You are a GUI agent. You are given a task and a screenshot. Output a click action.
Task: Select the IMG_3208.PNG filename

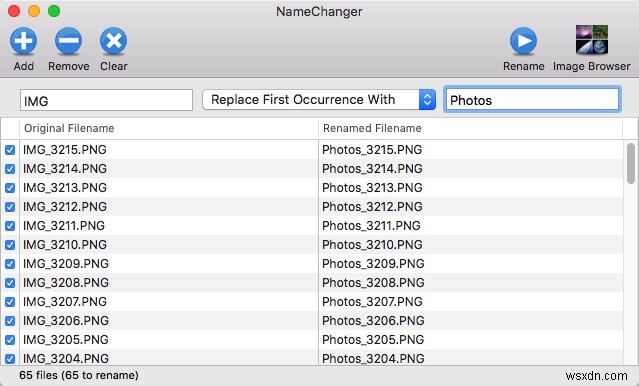[x=66, y=282]
